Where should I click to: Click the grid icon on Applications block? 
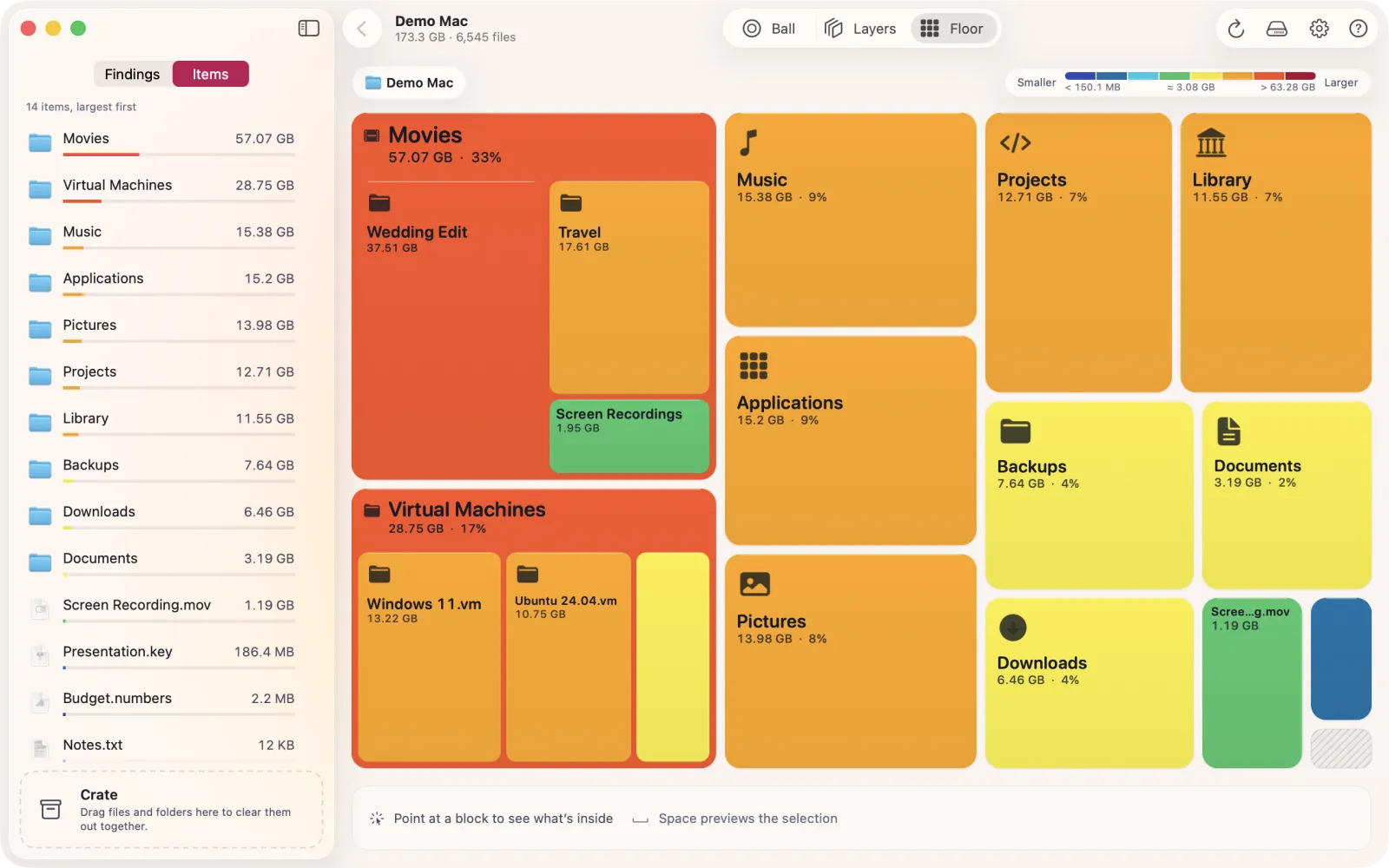coord(754,365)
